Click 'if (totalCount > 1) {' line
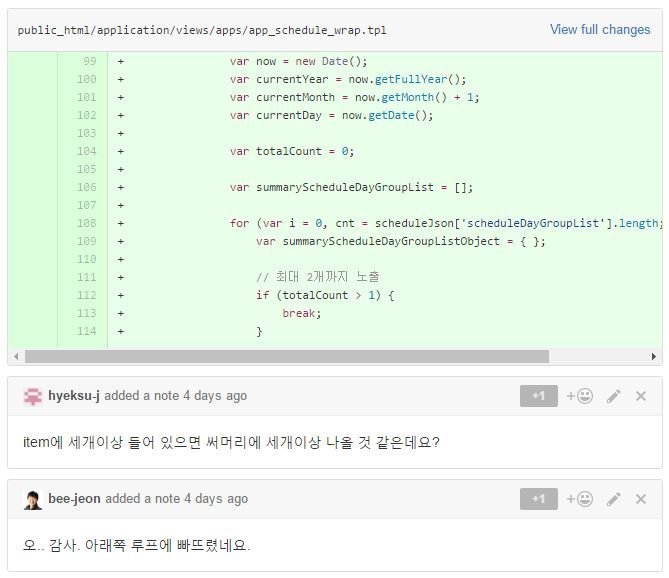 [x=325, y=295]
